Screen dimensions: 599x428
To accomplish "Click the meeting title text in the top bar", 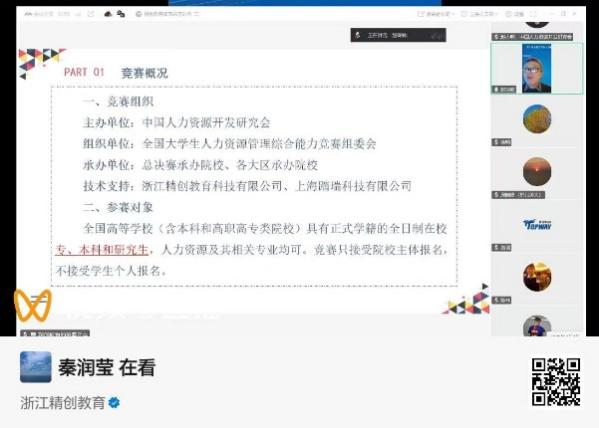I will [x=171, y=14].
